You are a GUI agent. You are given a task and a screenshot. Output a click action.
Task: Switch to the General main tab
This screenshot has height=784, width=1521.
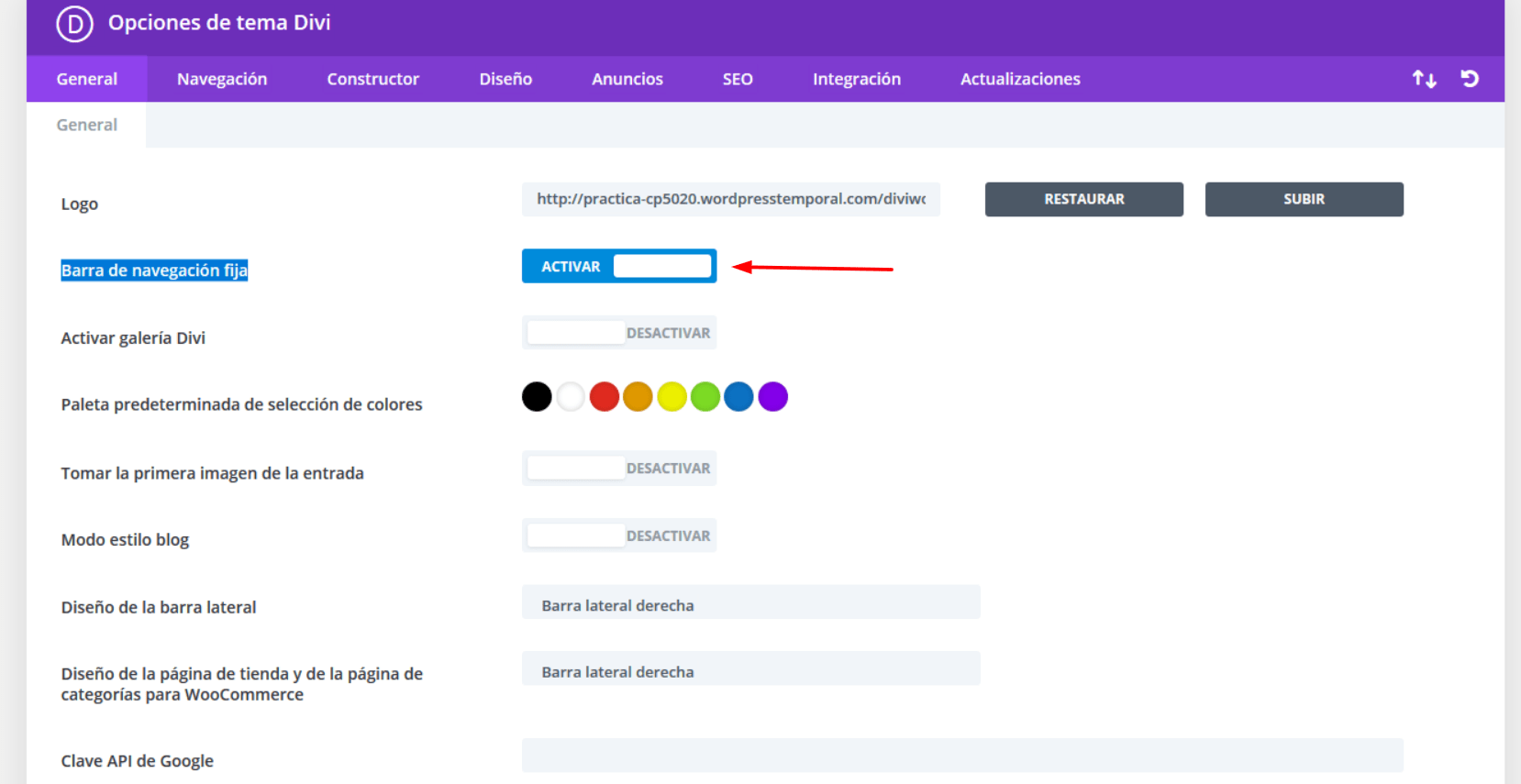[87, 79]
